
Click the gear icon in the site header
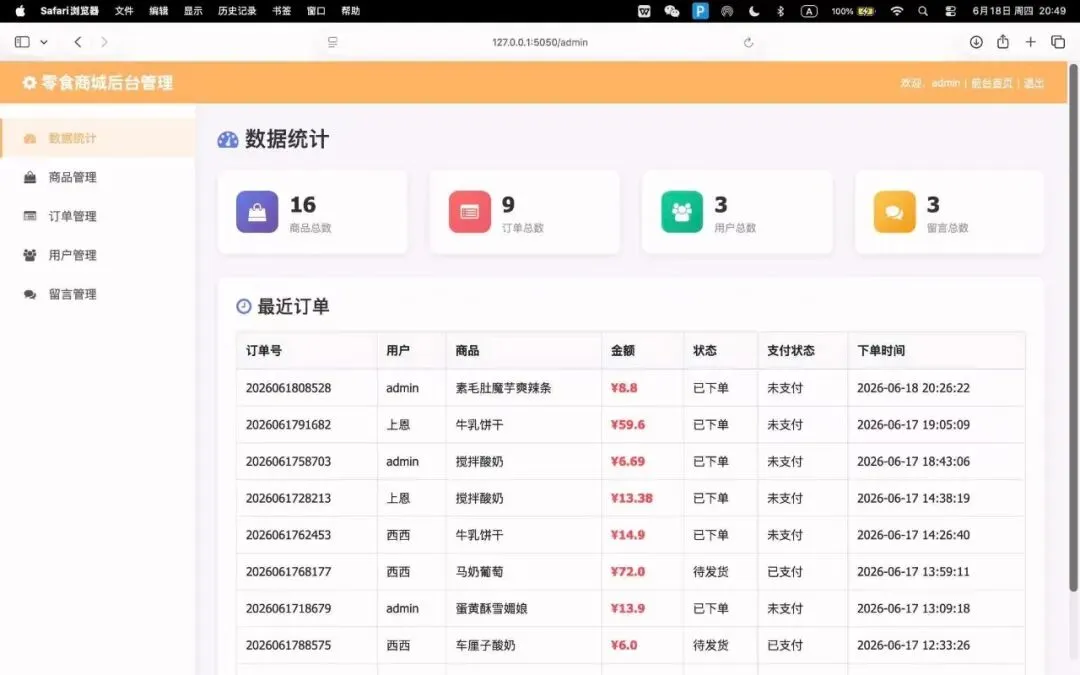[x=29, y=83]
